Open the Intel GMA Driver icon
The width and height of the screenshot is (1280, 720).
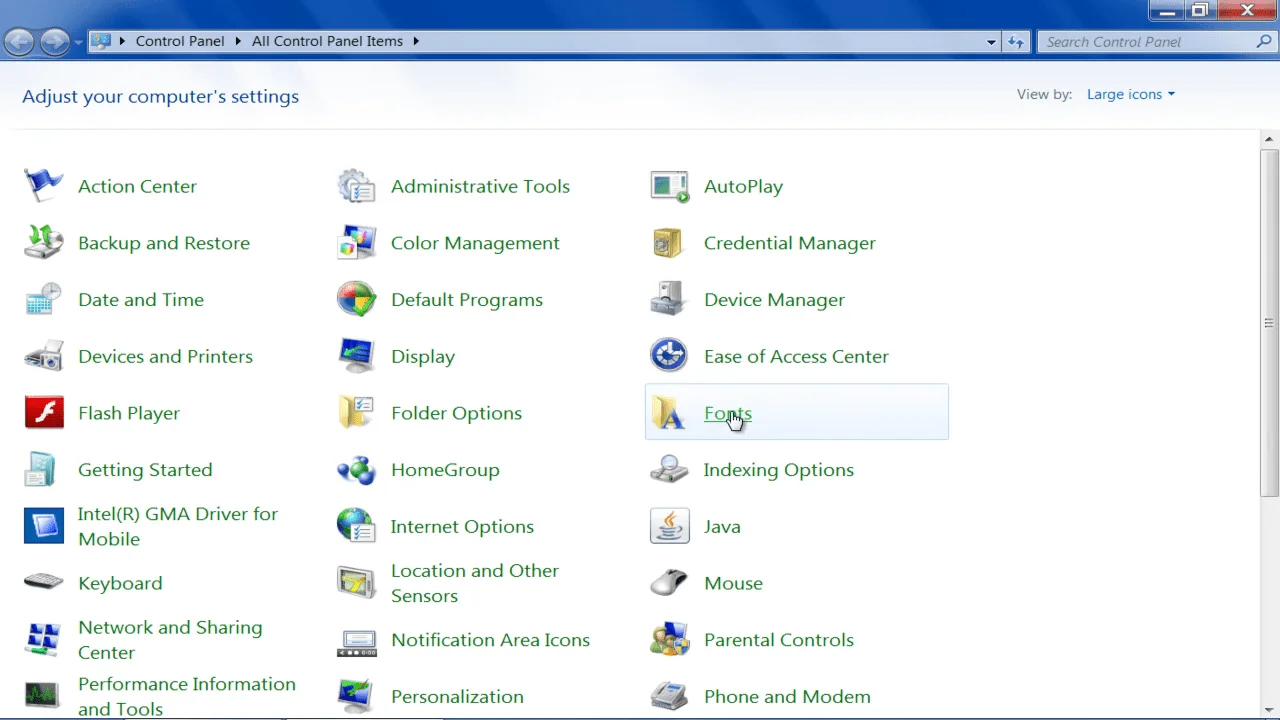pyautogui.click(x=44, y=526)
